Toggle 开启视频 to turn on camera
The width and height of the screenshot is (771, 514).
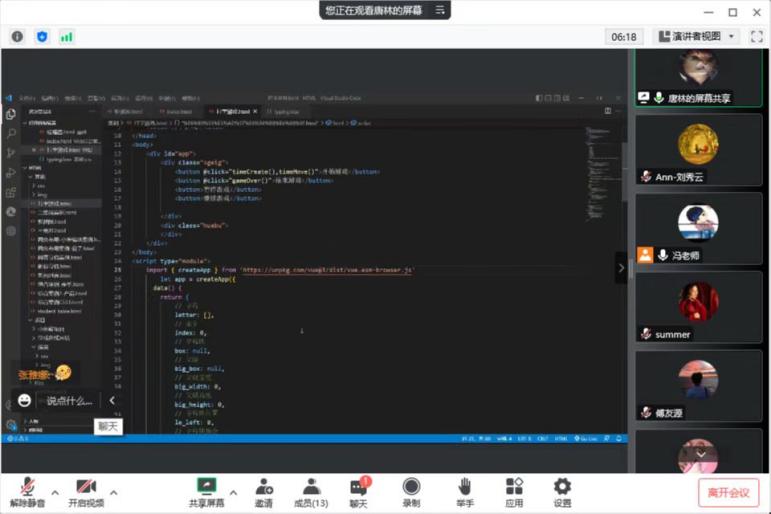(85, 491)
